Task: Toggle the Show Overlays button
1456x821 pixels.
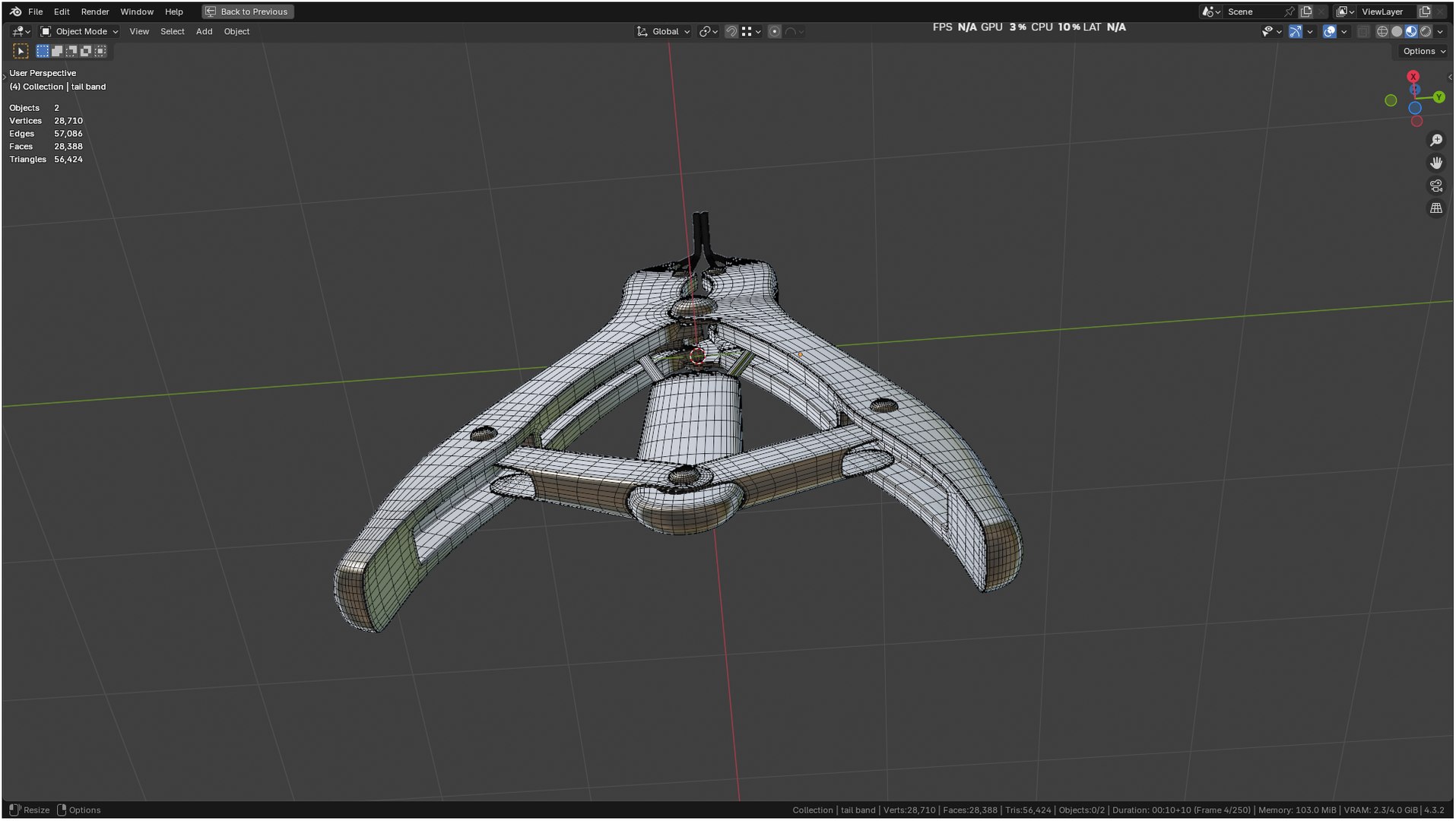Action: coord(1330,31)
